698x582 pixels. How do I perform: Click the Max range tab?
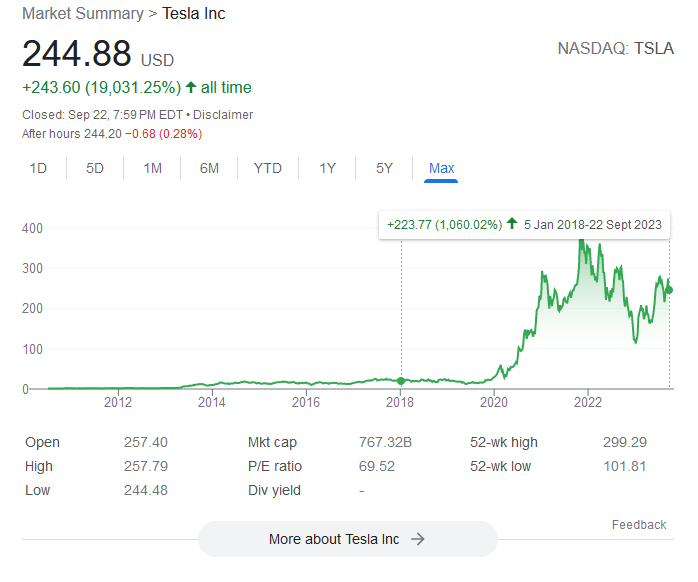click(x=441, y=168)
